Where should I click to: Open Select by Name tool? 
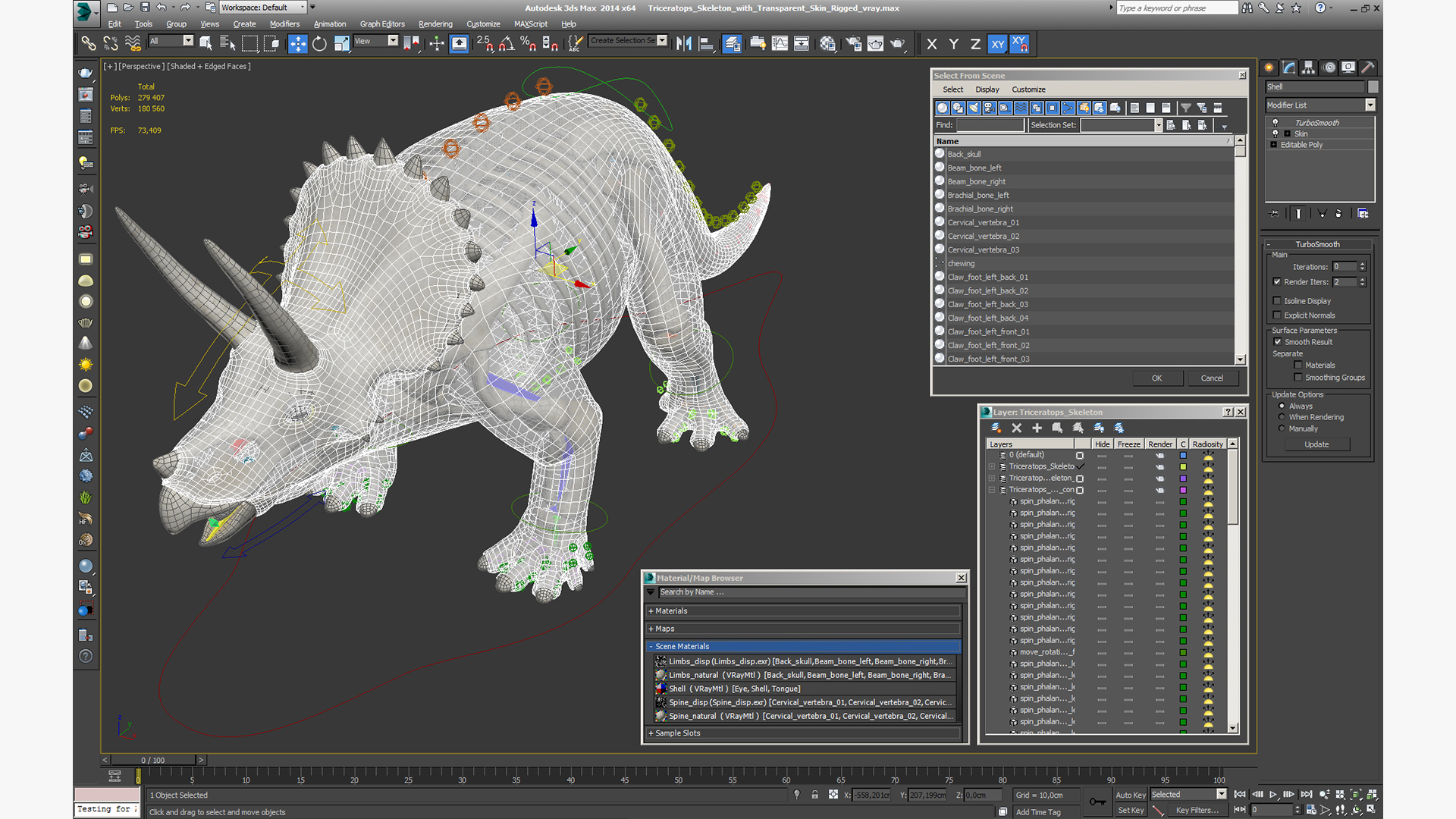[227, 43]
